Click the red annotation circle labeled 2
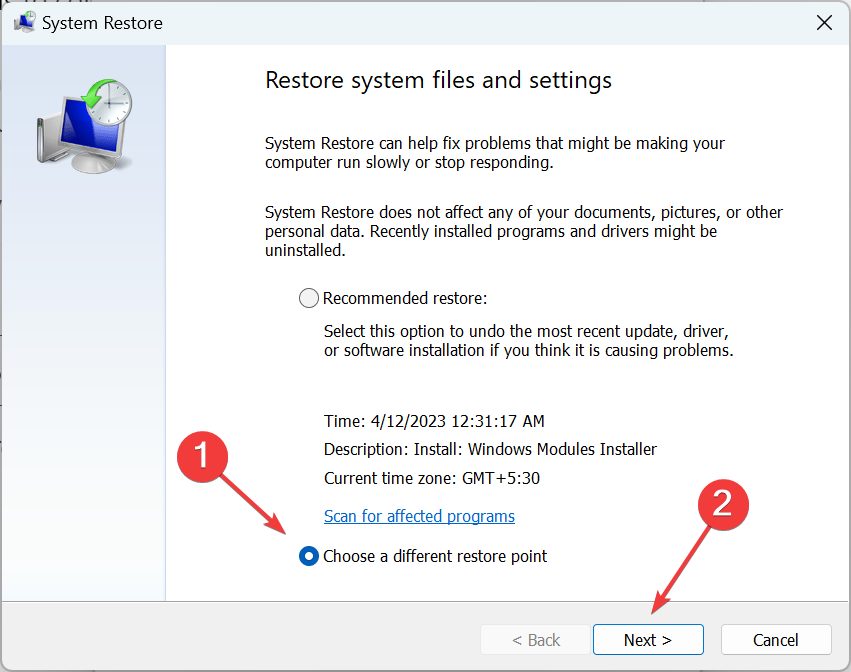Image resolution: width=851 pixels, height=672 pixels. [x=722, y=505]
